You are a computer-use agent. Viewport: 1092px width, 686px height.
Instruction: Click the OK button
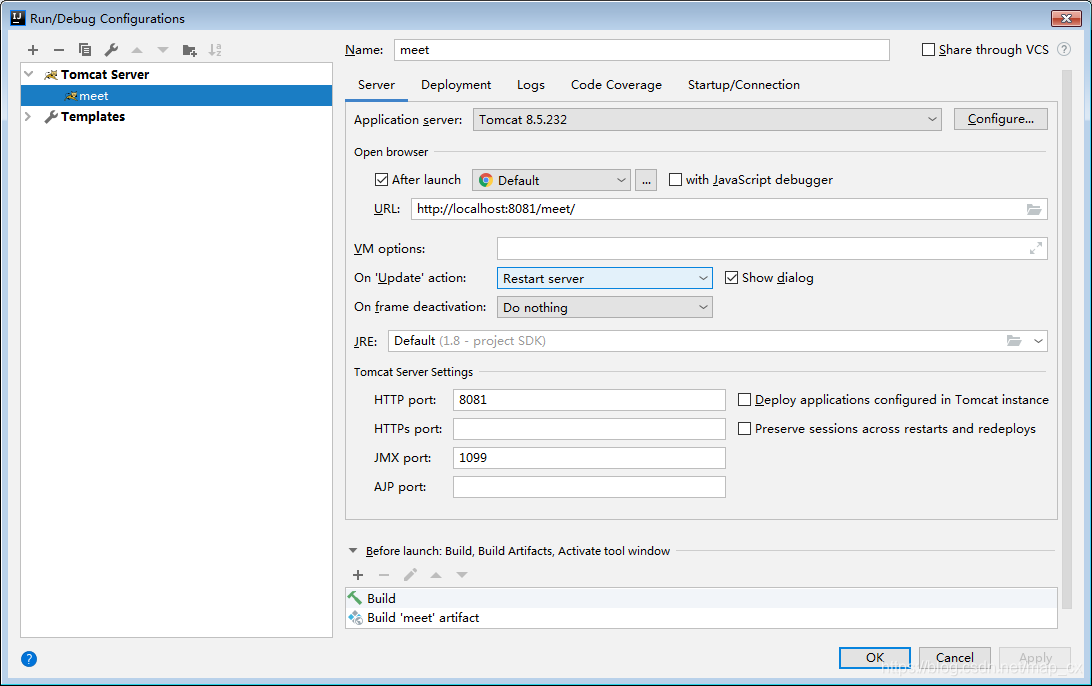[875, 657]
